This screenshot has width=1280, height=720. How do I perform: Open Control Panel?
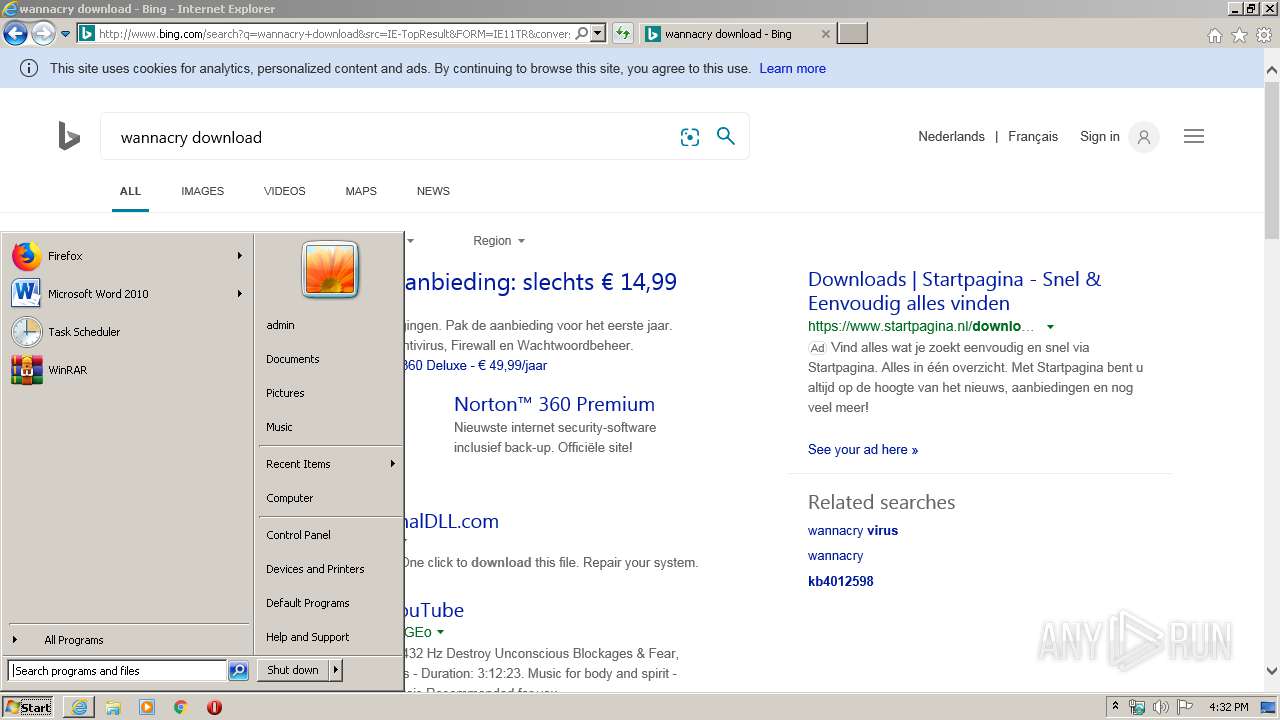[329, 535]
